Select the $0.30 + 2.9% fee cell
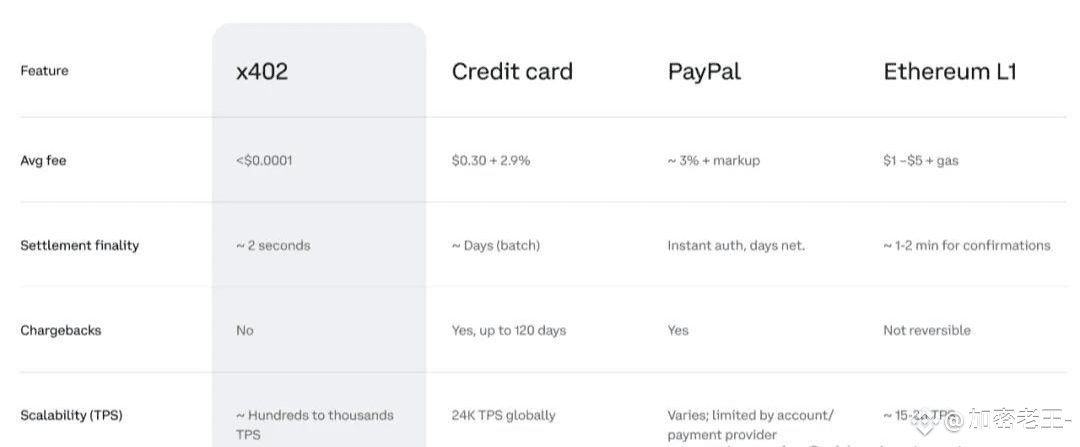The height and width of the screenshot is (447, 1080). click(x=491, y=160)
